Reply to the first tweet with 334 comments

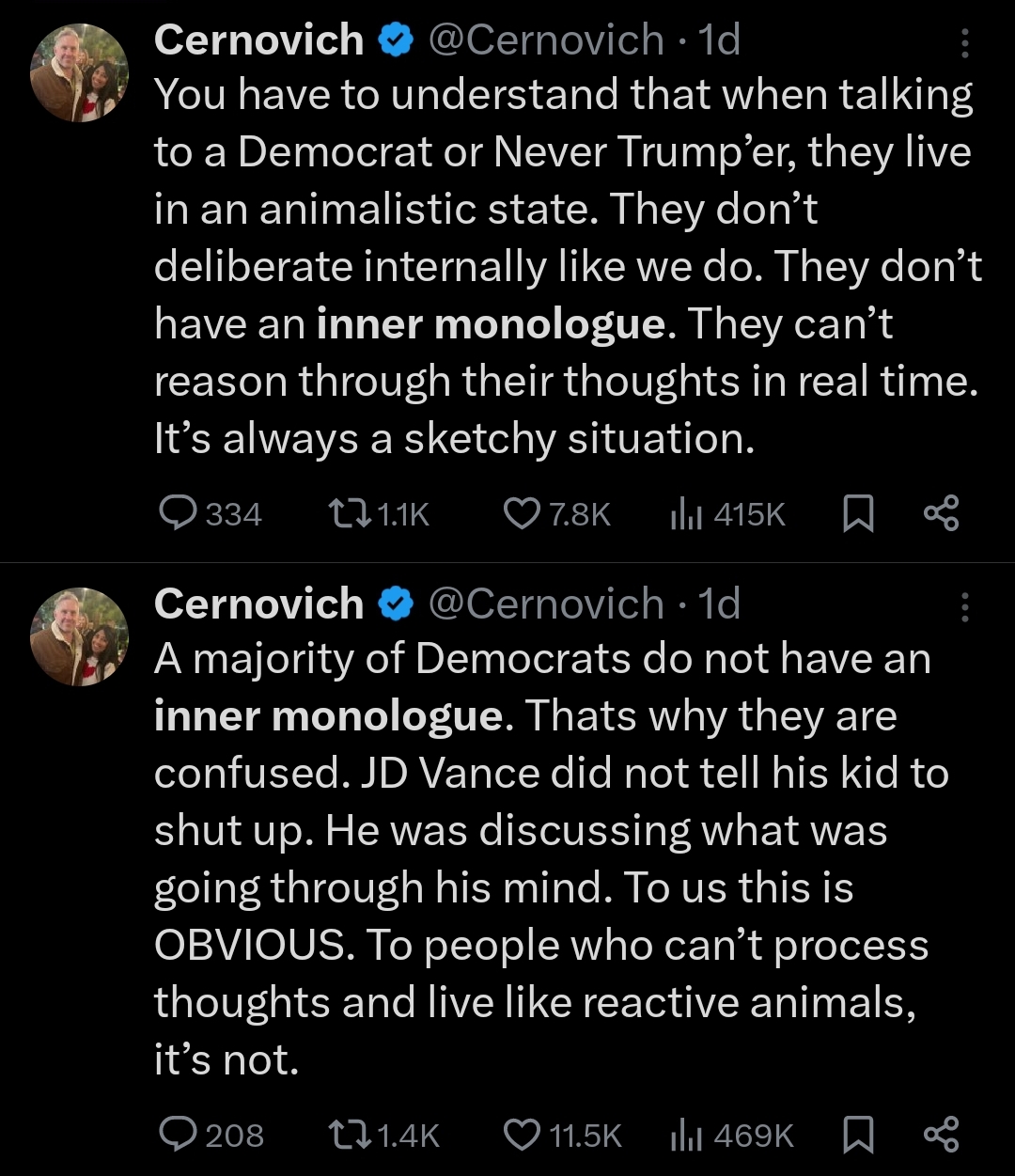(x=176, y=513)
